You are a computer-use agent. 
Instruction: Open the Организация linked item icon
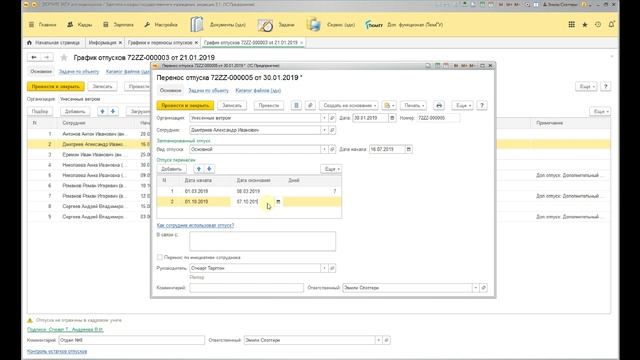coord(332,118)
